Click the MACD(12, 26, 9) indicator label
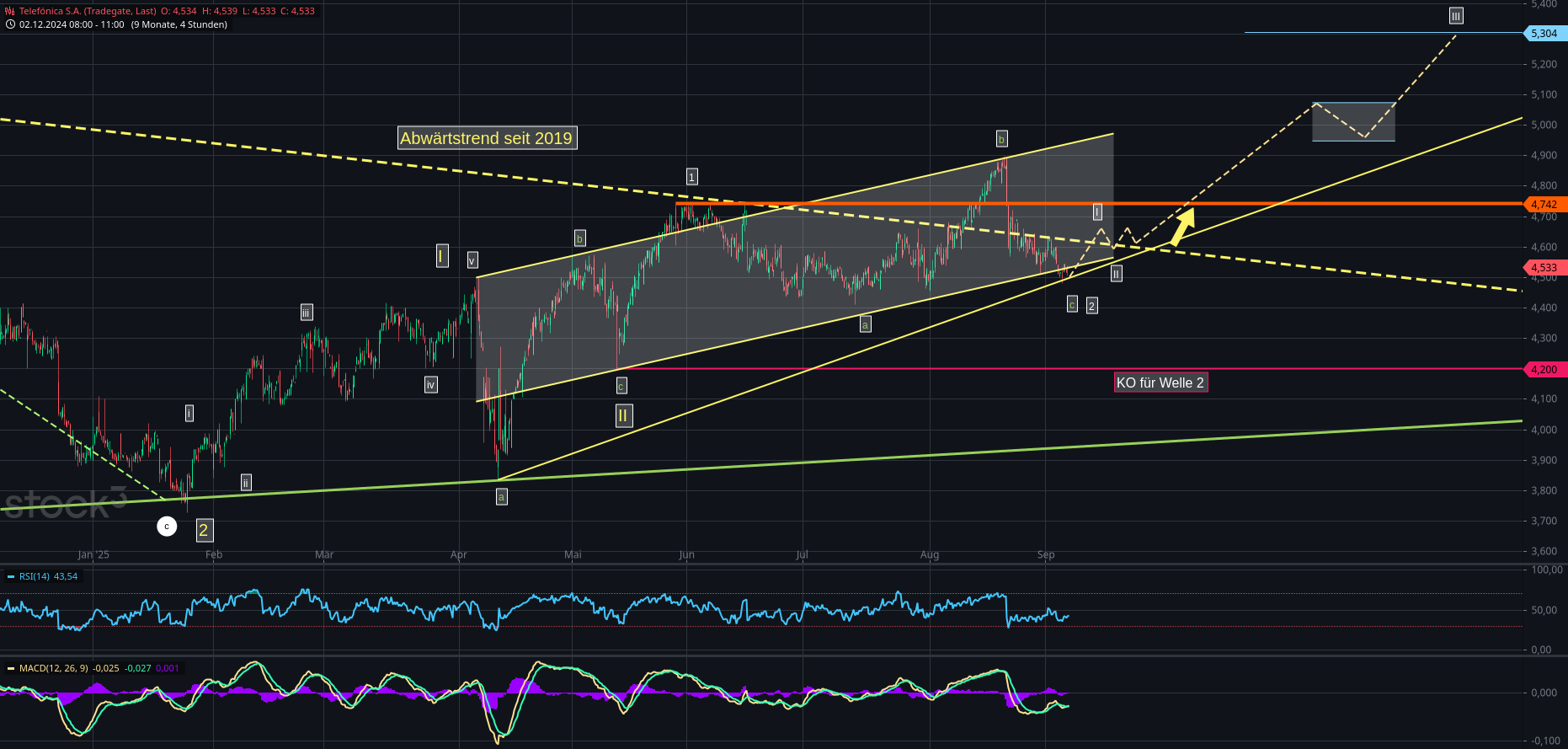1568x749 pixels. point(53,669)
